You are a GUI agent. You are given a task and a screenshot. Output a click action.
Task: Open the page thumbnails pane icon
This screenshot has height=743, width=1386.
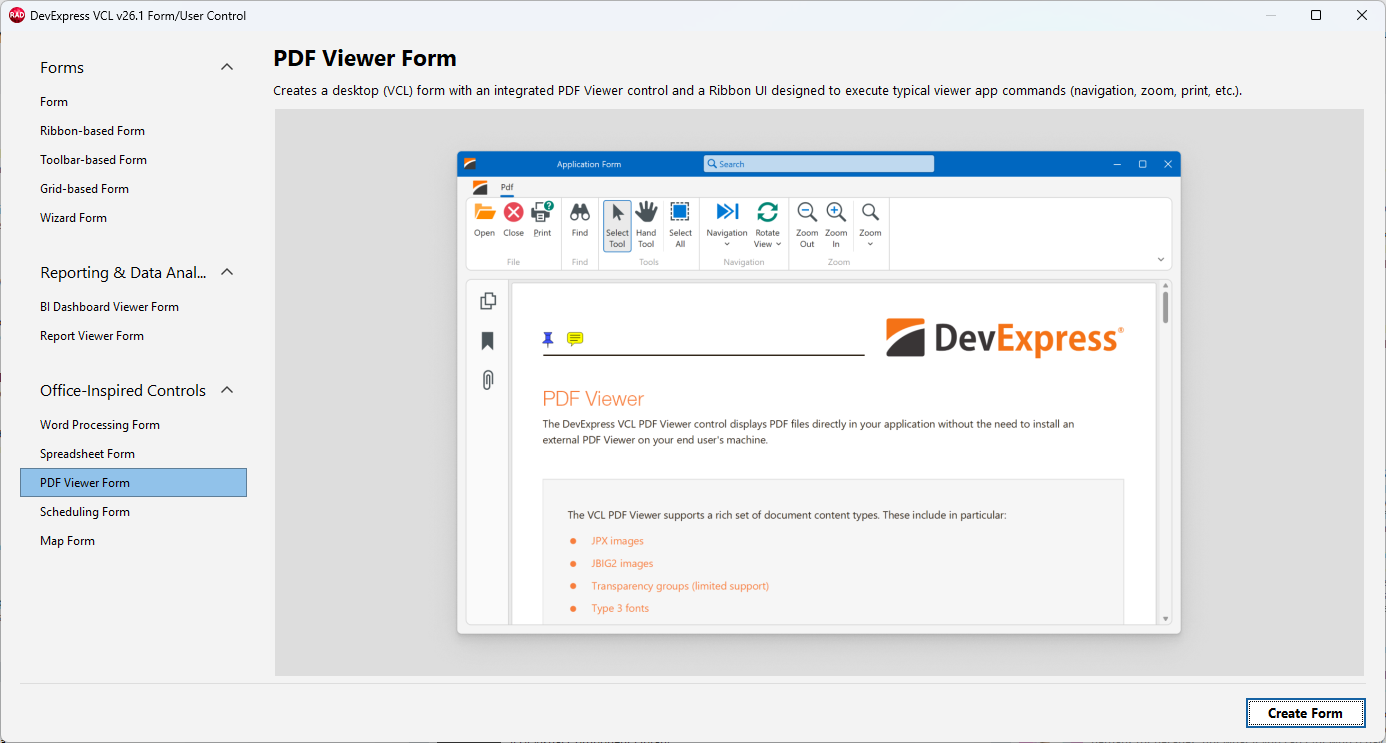488,301
